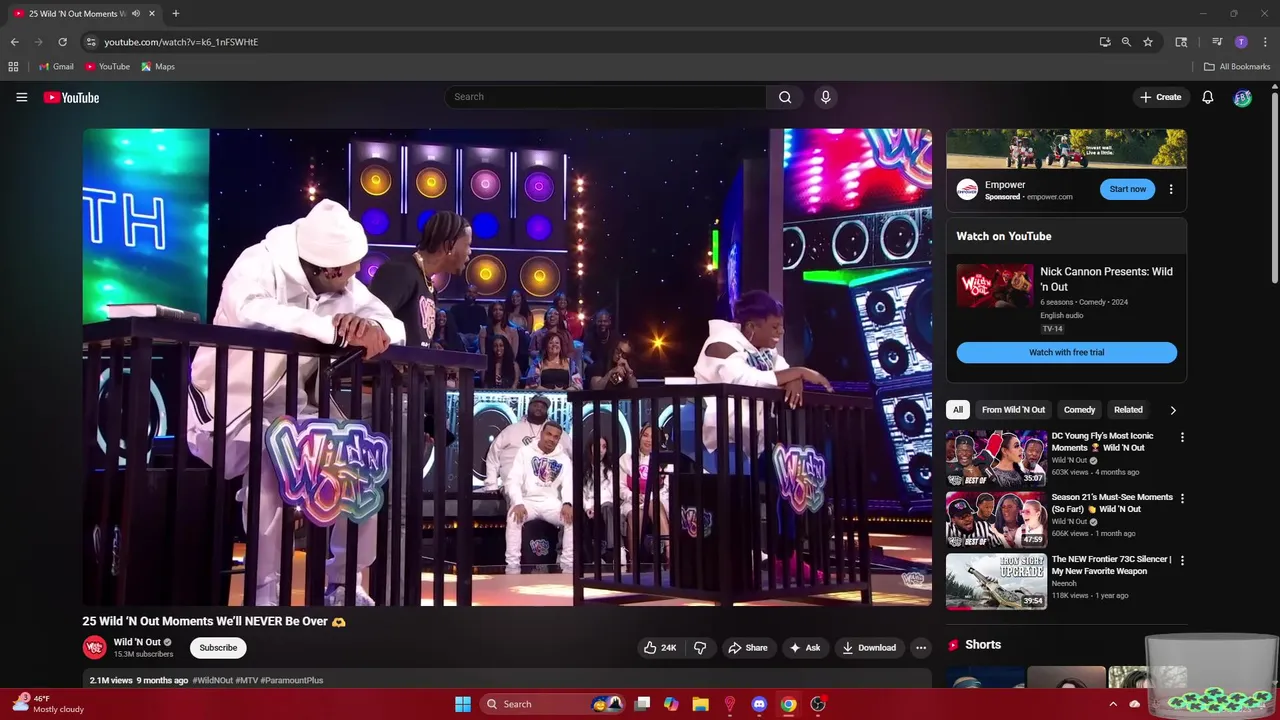
Task: Open options for DC Young Fly video
Action: click(x=1182, y=437)
